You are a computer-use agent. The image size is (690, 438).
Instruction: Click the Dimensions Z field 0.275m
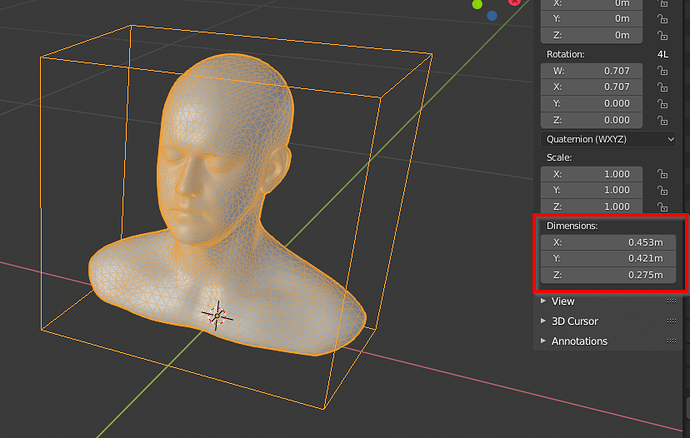[x=609, y=275]
